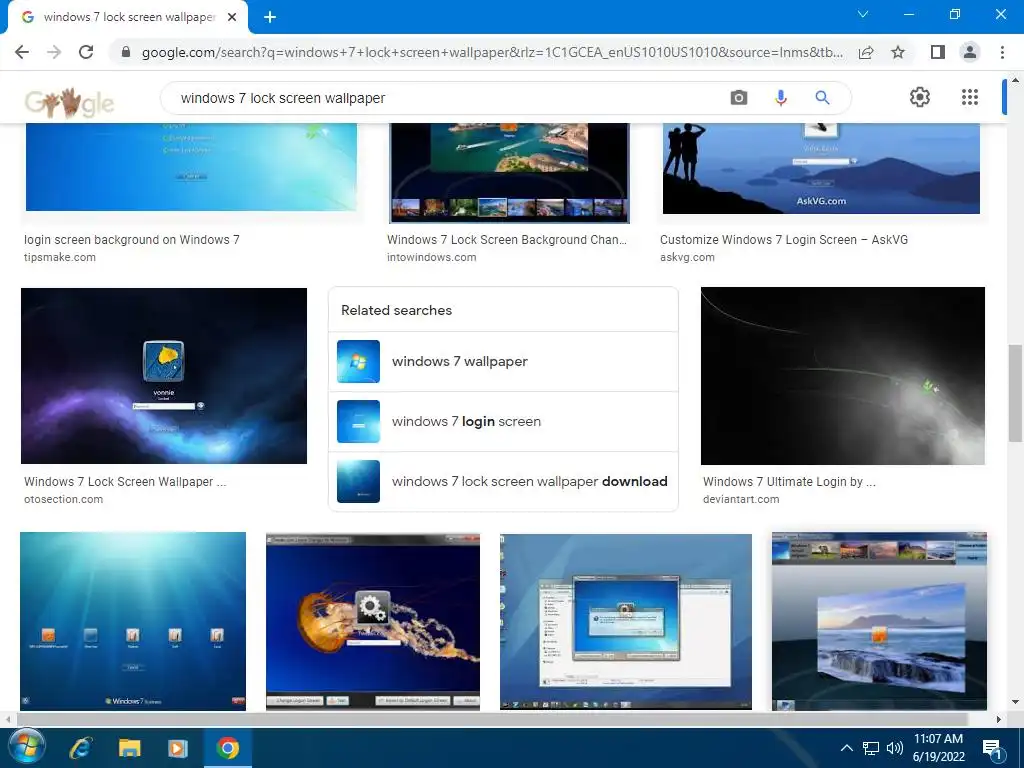
Task: Reload the page with refresh icon
Action: [86, 52]
